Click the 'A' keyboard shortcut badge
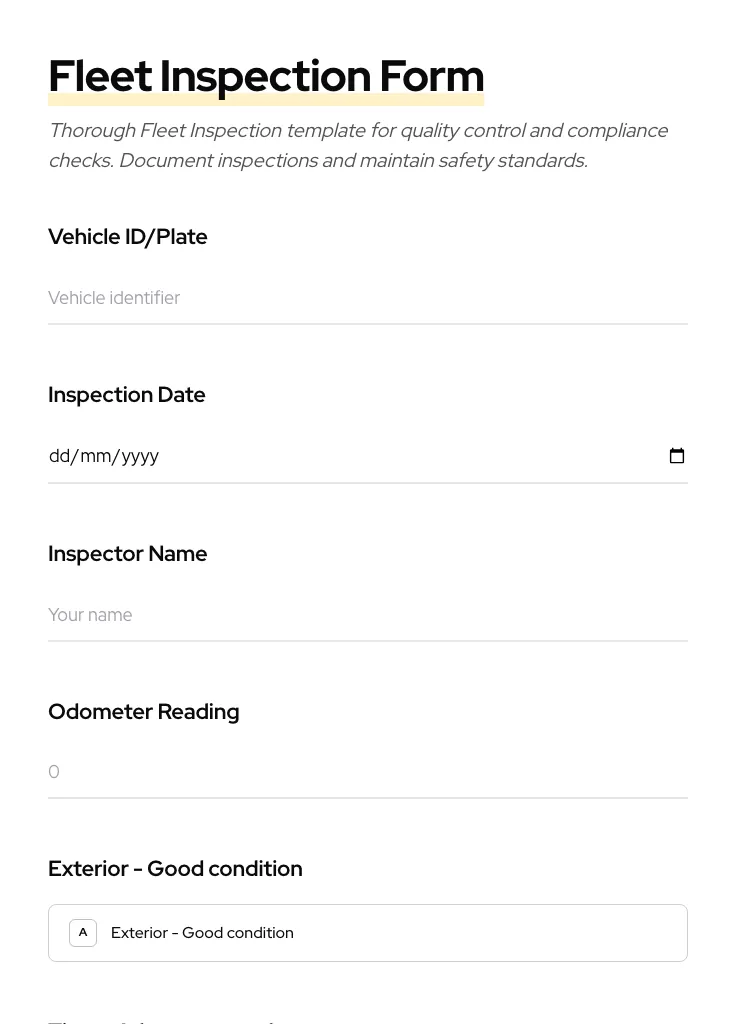The width and height of the screenshot is (736, 1024). coord(83,932)
